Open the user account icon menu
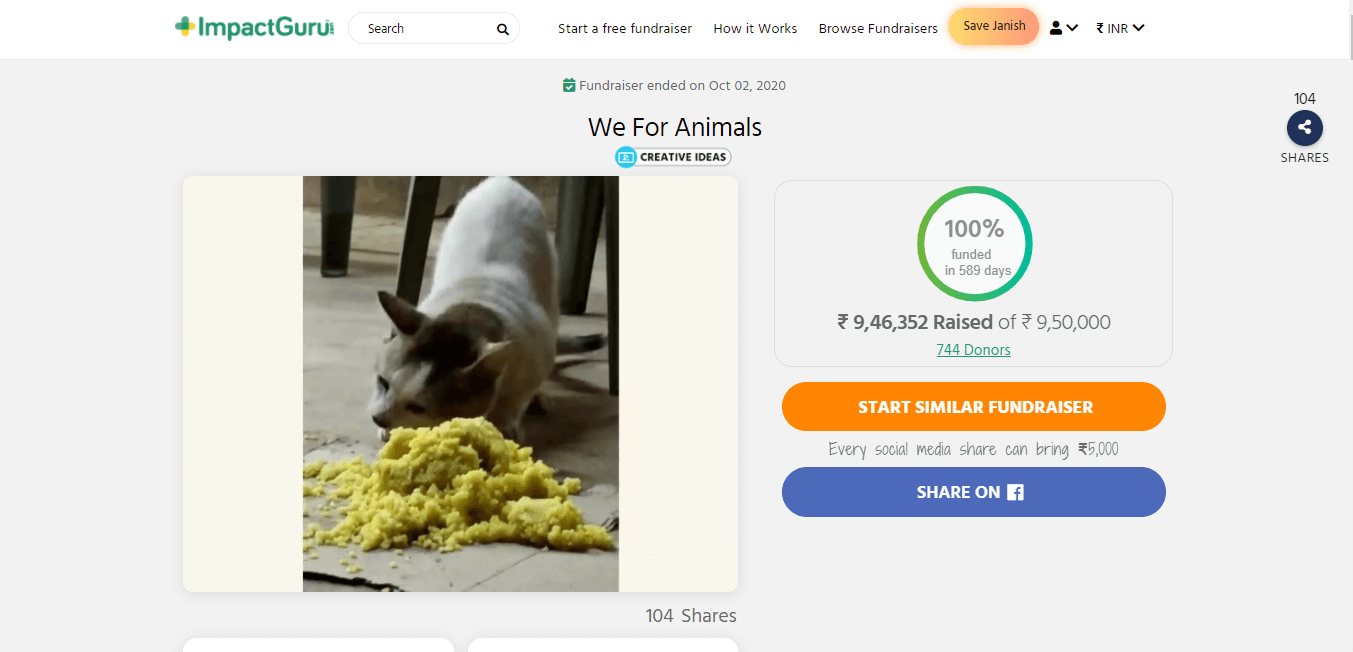The height and width of the screenshot is (652, 1353). click(x=1056, y=28)
